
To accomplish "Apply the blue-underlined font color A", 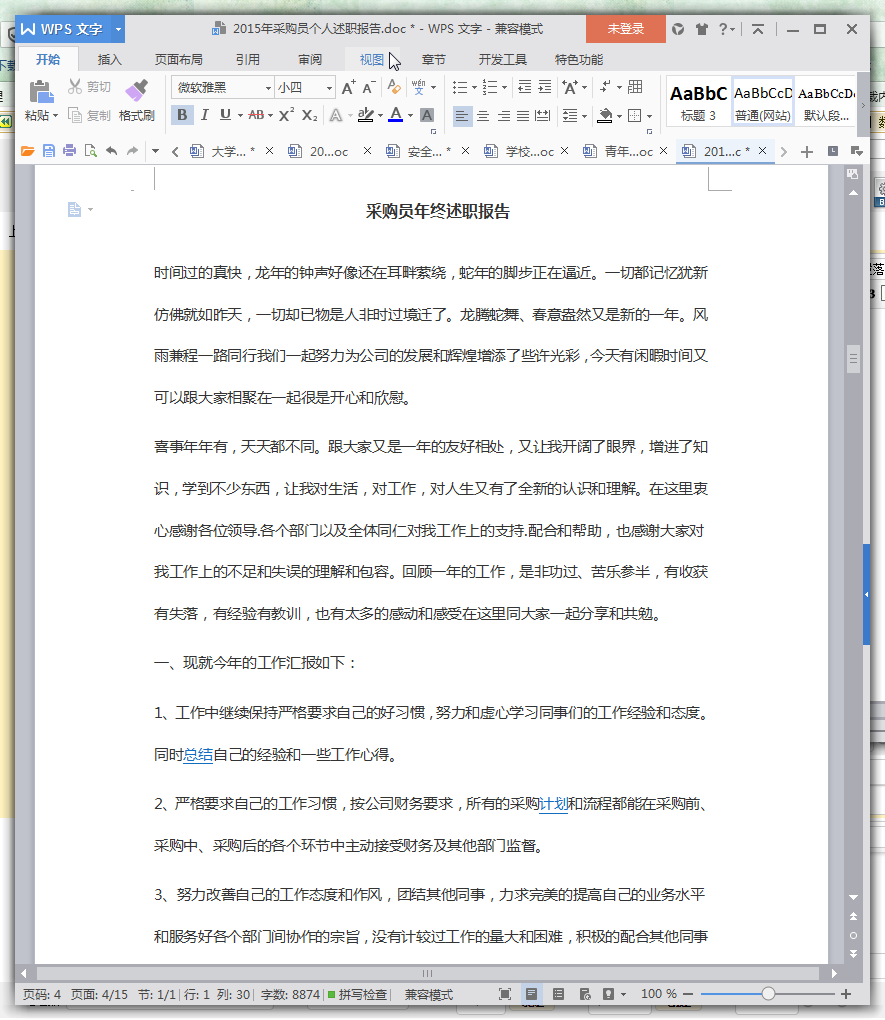I will pos(396,115).
